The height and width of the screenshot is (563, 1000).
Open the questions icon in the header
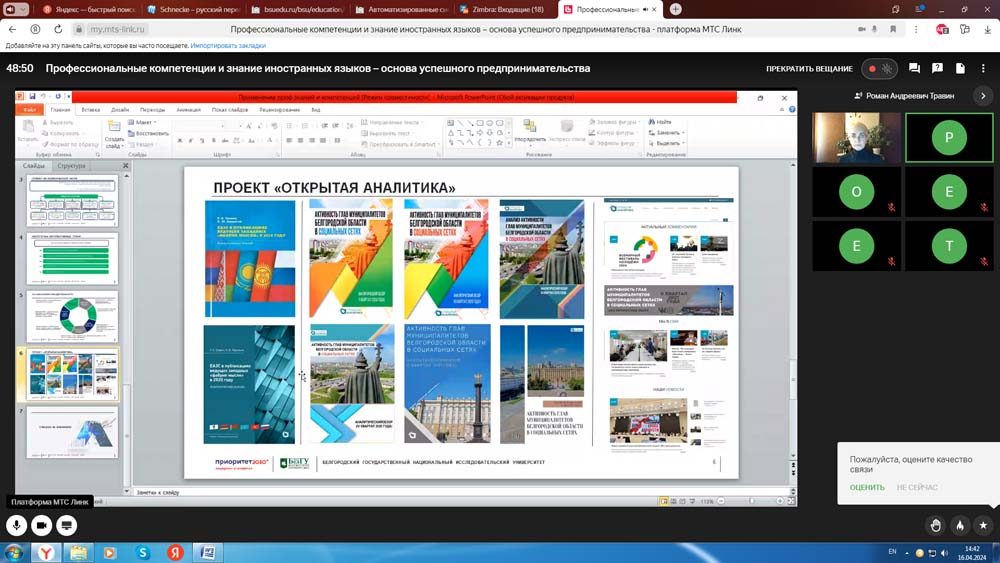click(937, 69)
